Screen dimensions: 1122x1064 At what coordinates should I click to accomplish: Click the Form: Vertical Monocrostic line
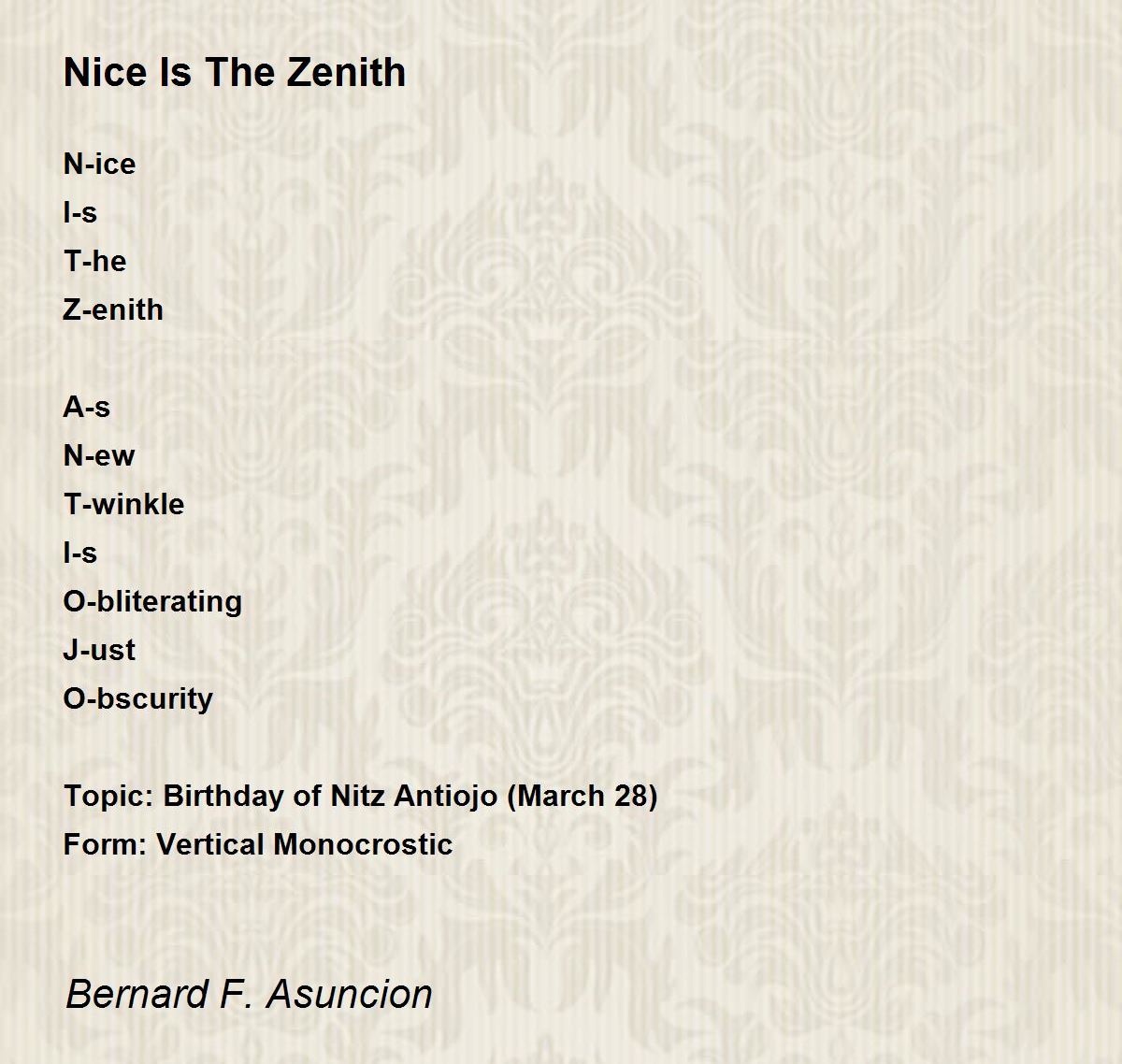click(x=258, y=844)
